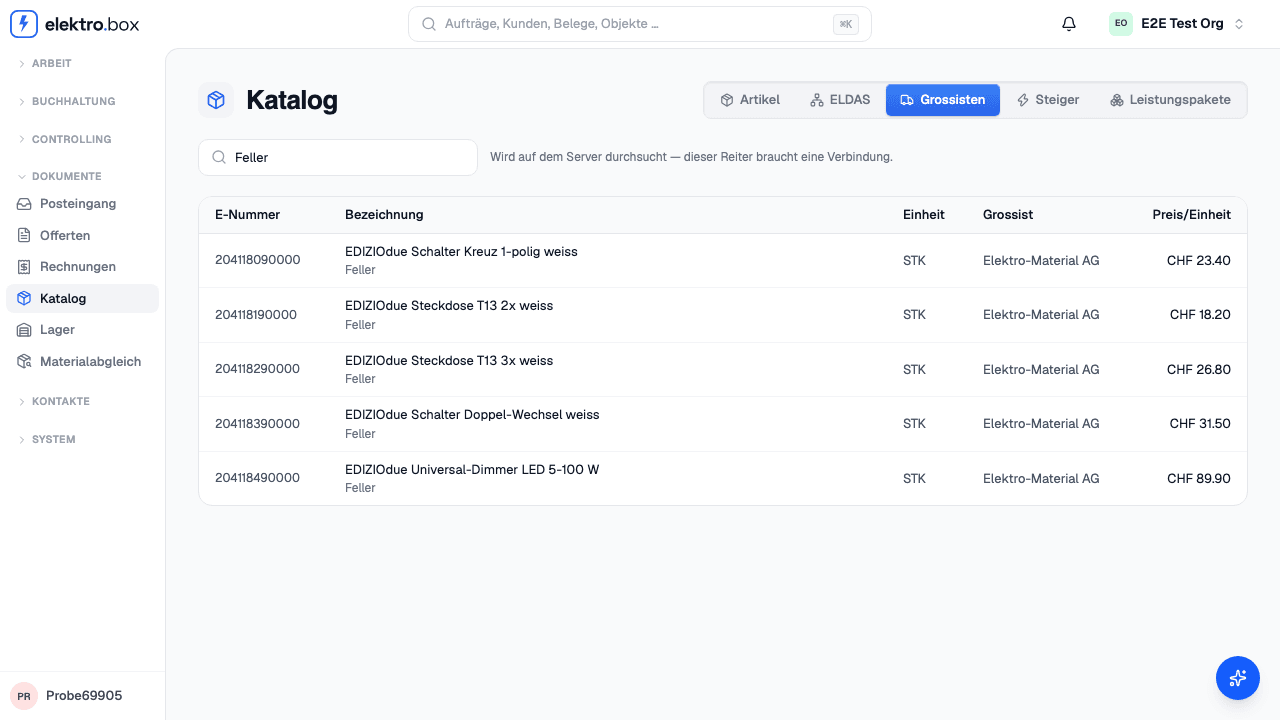The height and width of the screenshot is (720, 1280).
Task: Expand the ARBEIT sidebar section
Action: pos(82,63)
